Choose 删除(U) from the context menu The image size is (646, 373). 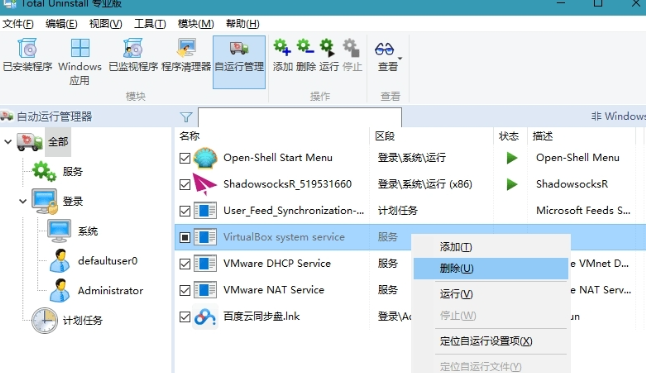tap(491, 269)
